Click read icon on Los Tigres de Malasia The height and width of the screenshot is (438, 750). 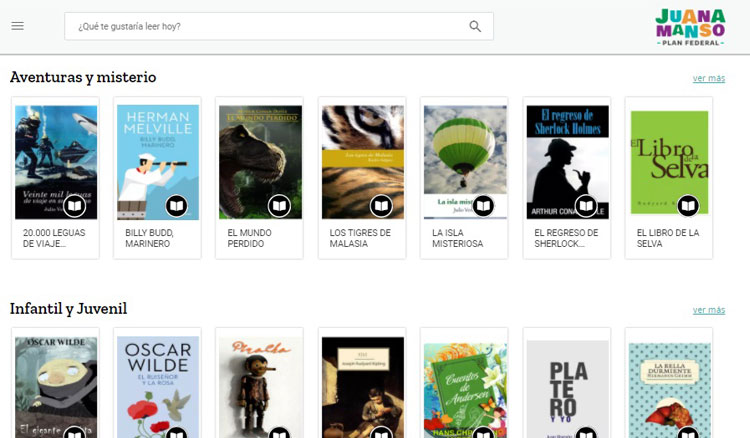pos(381,206)
